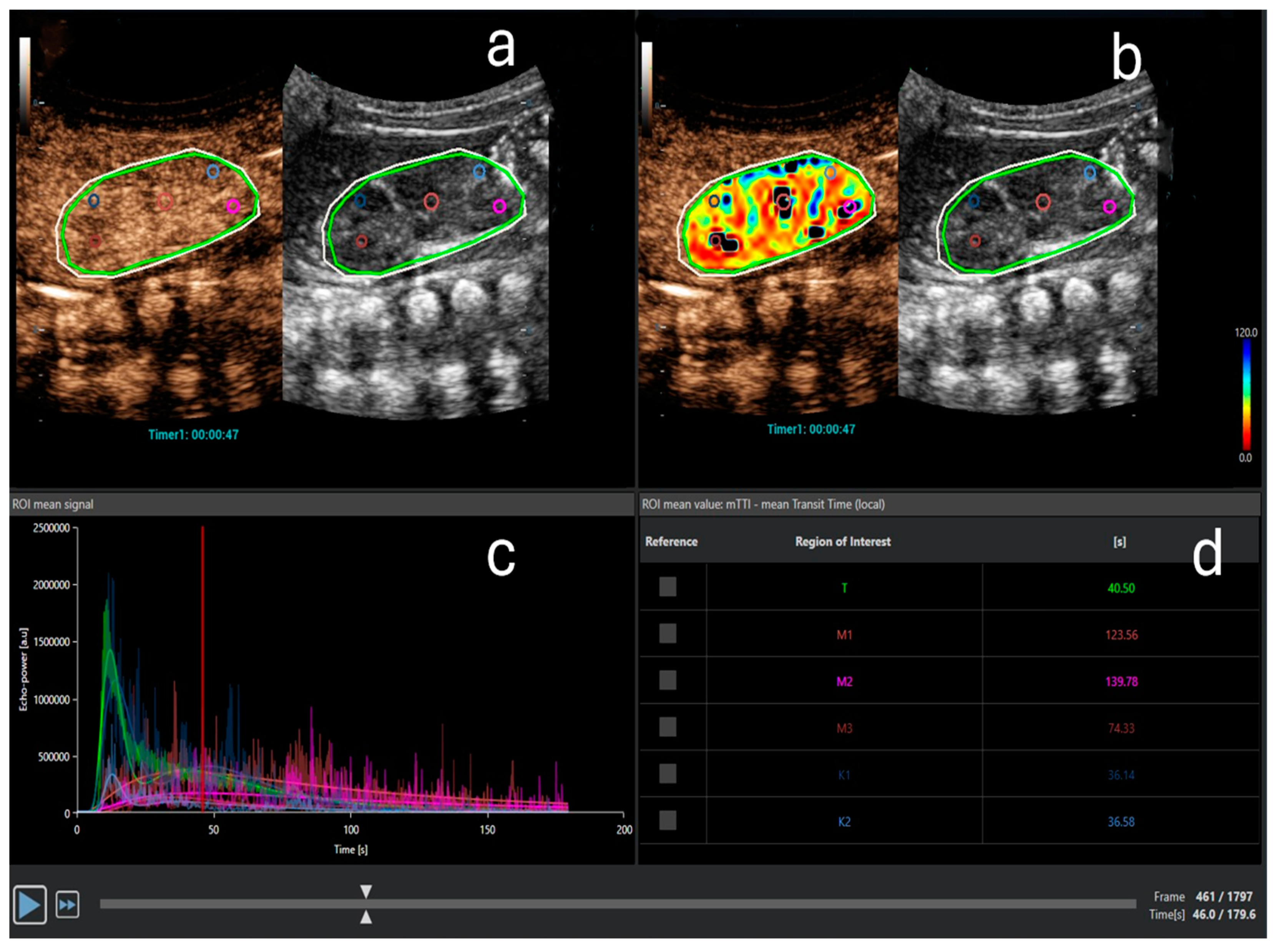Check the reference box for M2
Image resolution: width=1279 pixels, height=952 pixels.
tap(668, 681)
